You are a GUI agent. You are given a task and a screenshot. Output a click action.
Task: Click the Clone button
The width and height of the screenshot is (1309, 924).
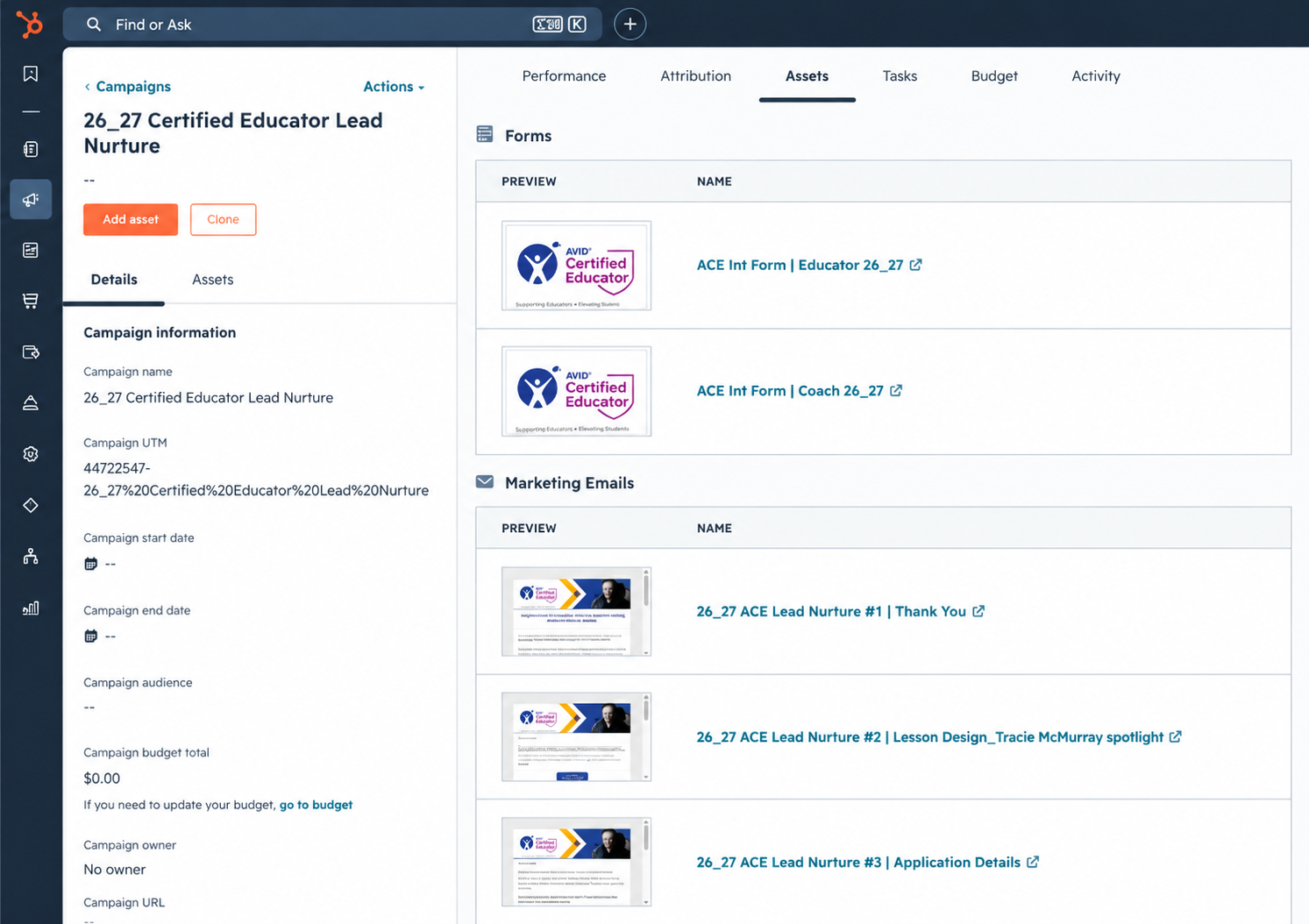tap(223, 219)
